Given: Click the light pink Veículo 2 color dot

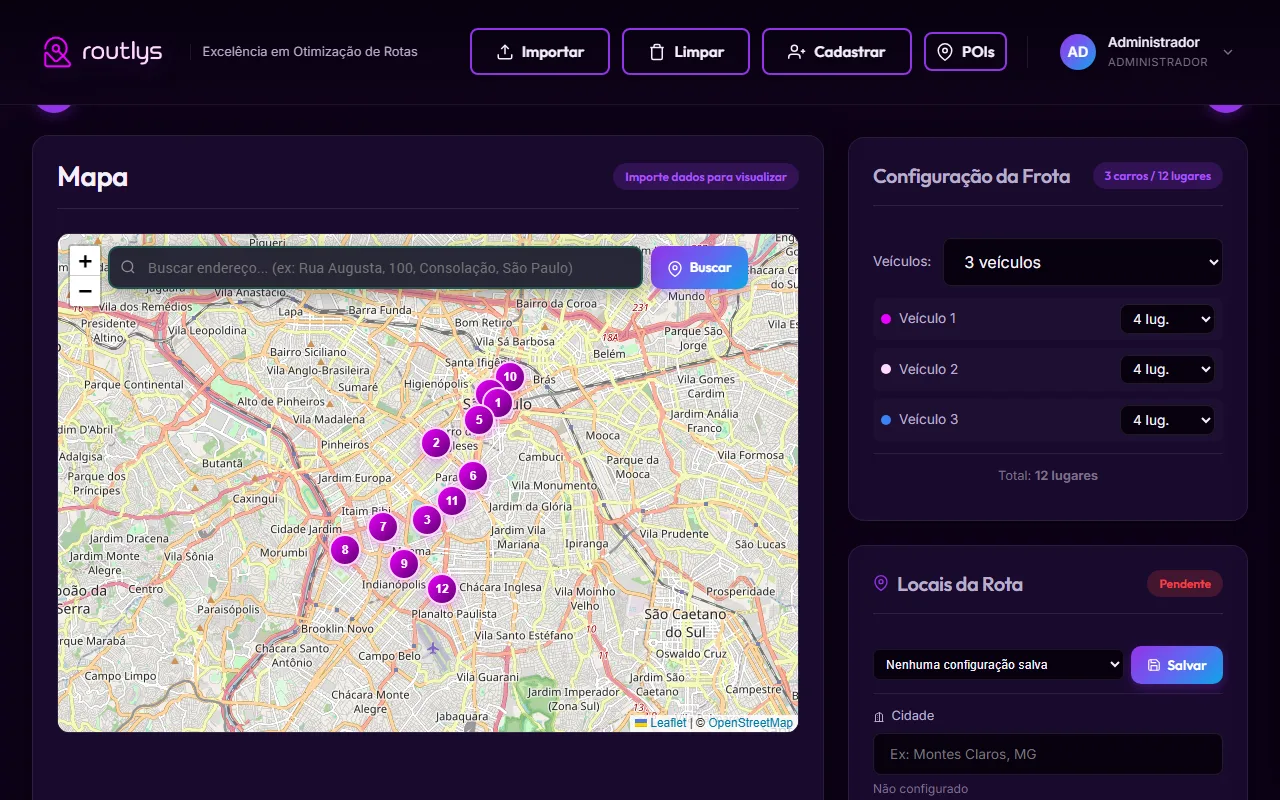Looking at the screenshot, I should [885, 369].
